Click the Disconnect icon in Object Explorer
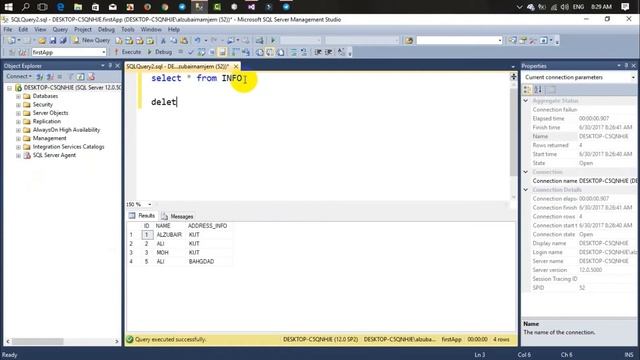This screenshot has height=360, width=640. [x=50, y=77]
